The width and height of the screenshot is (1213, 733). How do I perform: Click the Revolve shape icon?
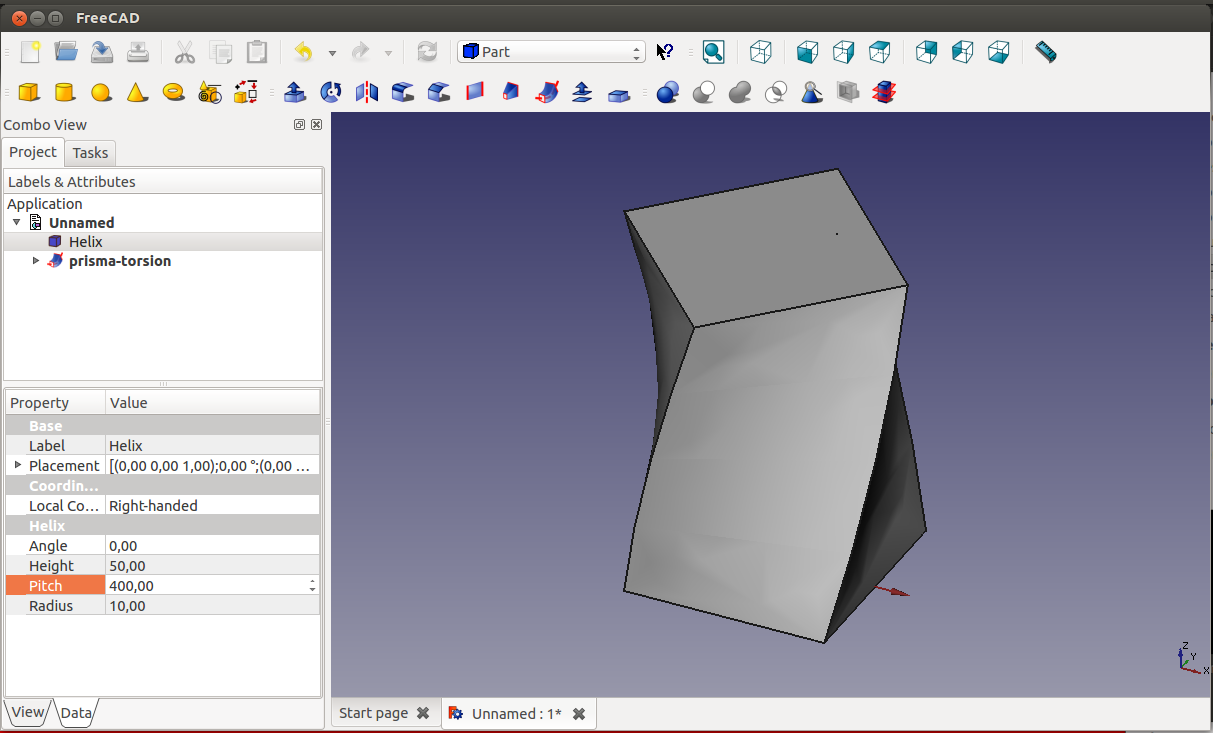point(330,93)
